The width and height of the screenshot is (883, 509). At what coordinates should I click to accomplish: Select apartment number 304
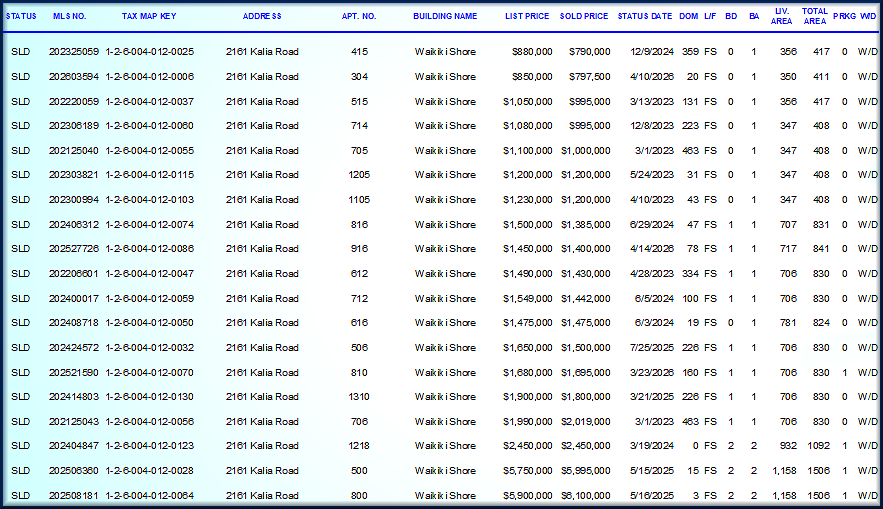(359, 77)
